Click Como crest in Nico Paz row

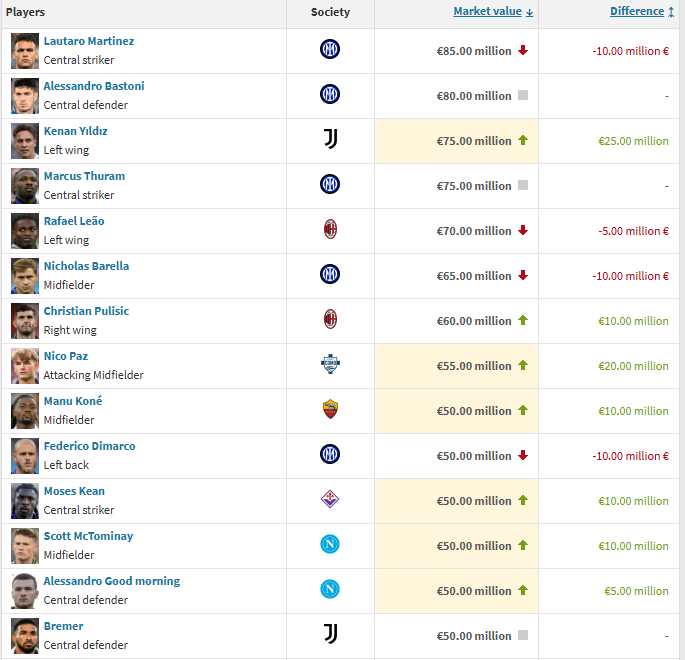(x=330, y=365)
